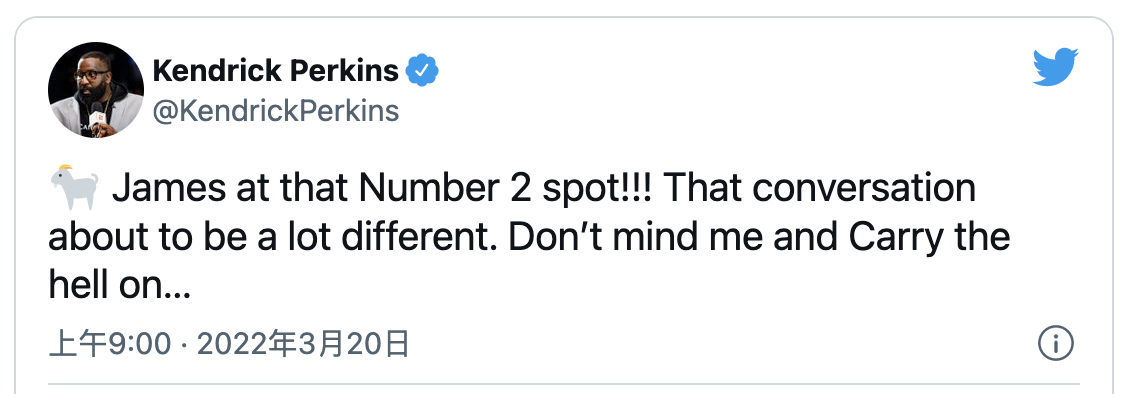Click the divider line below the timestamp

click(563, 384)
